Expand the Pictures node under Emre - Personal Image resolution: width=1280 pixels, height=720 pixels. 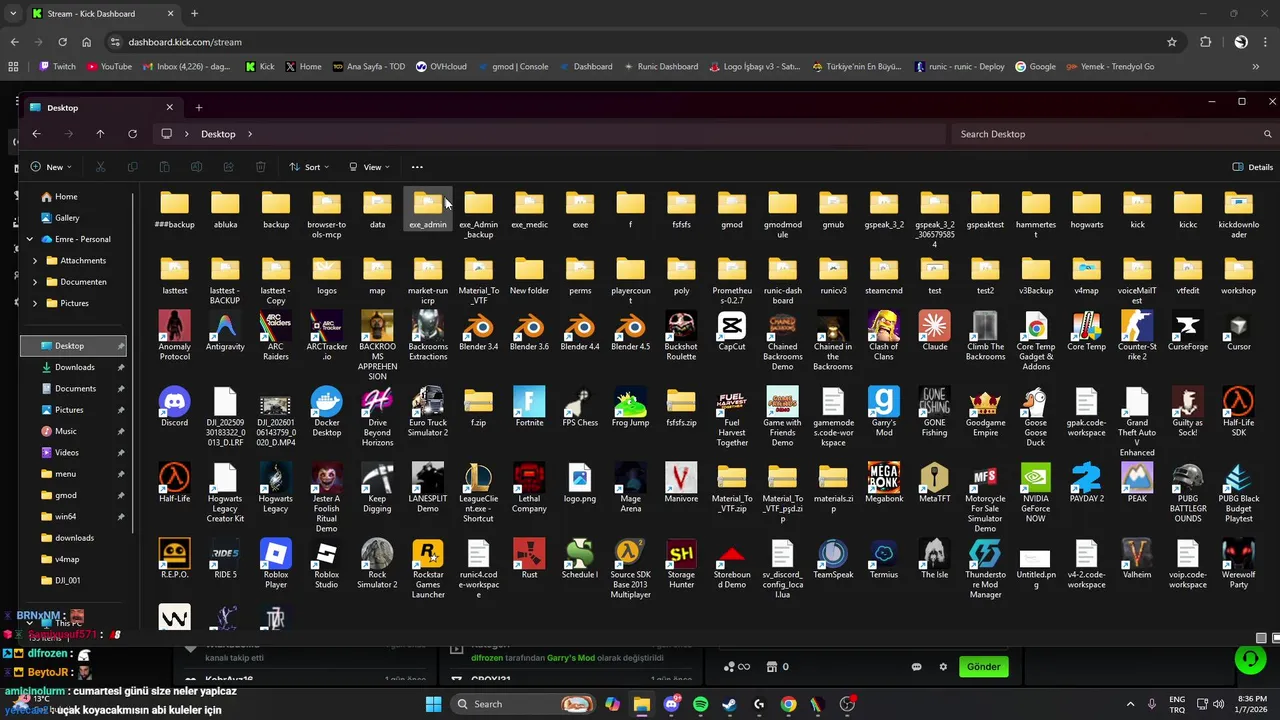point(35,303)
